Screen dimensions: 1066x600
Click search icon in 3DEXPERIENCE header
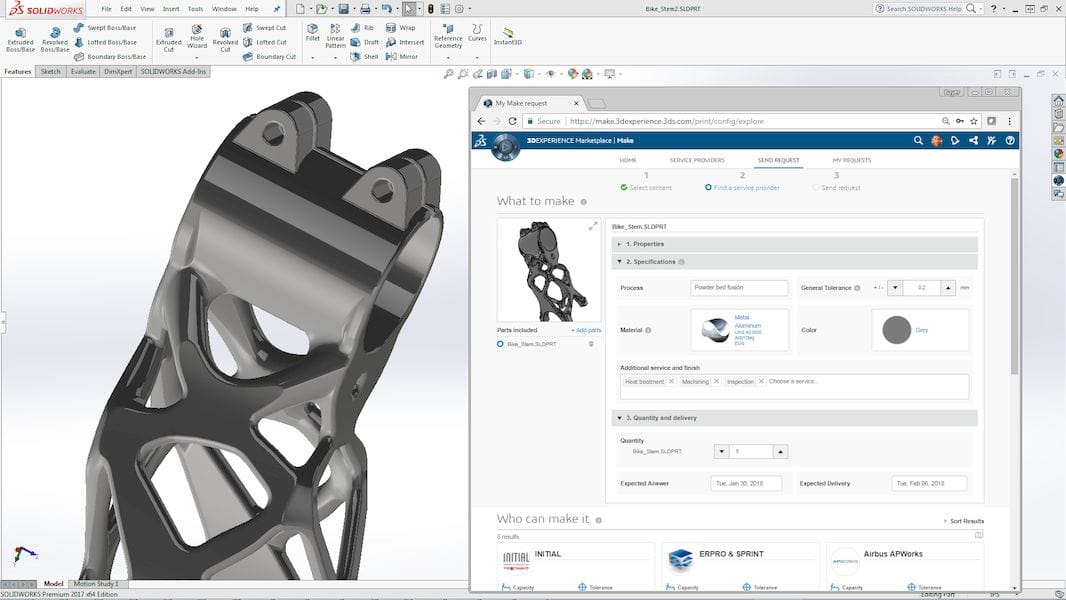[x=918, y=141]
